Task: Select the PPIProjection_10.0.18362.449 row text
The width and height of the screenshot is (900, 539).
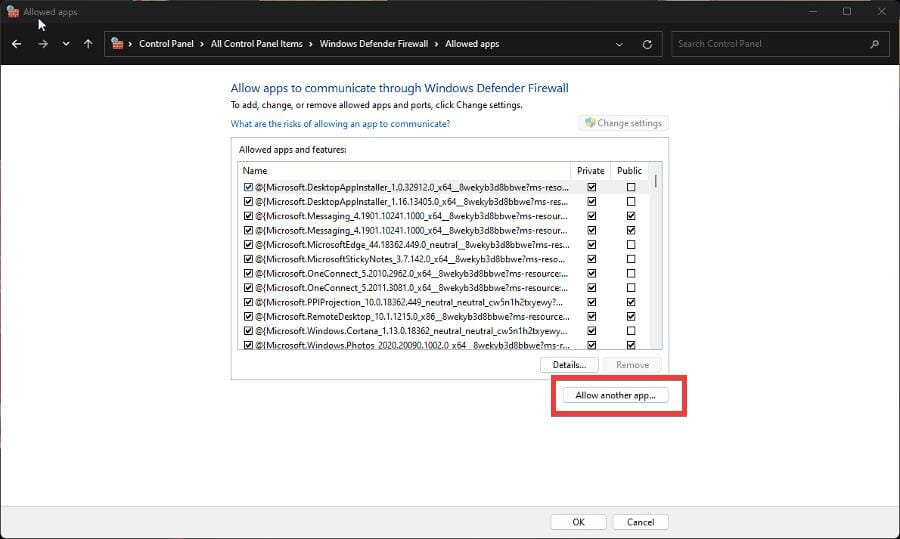Action: pyautogui.click(x=409, y=302)
